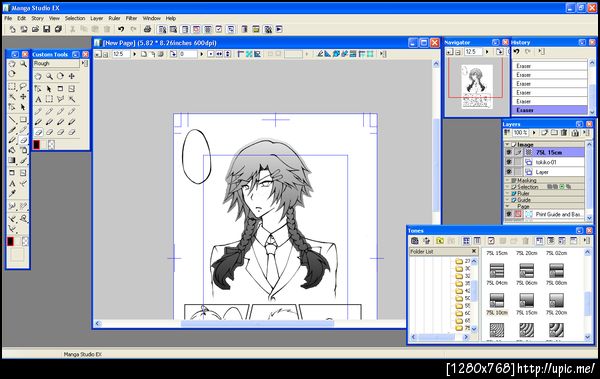Screen dimensions: 600x379
Task: Select the Eraser tool in the Tools palette
Action: (x=23, y=140)
